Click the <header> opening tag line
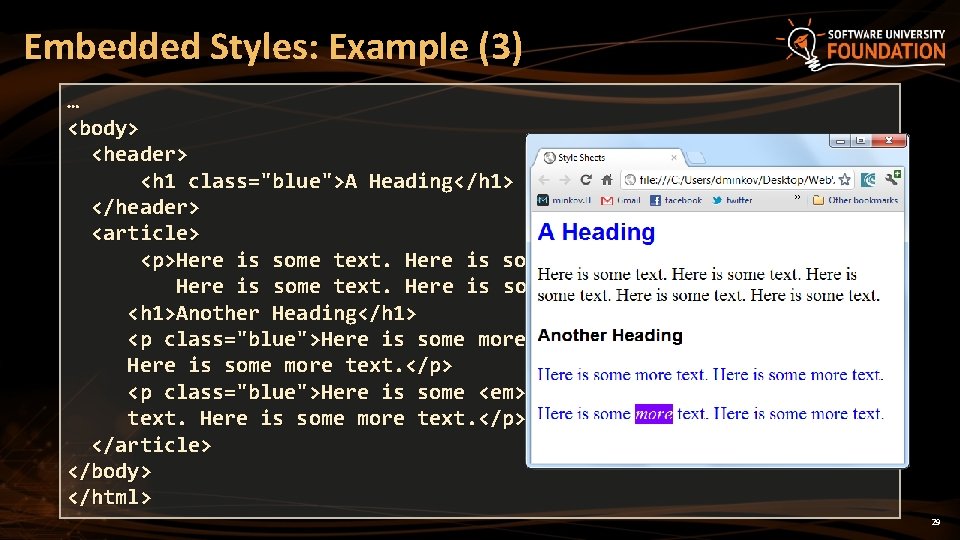Screen dimensions: 960x540 (x=139, y=154)
